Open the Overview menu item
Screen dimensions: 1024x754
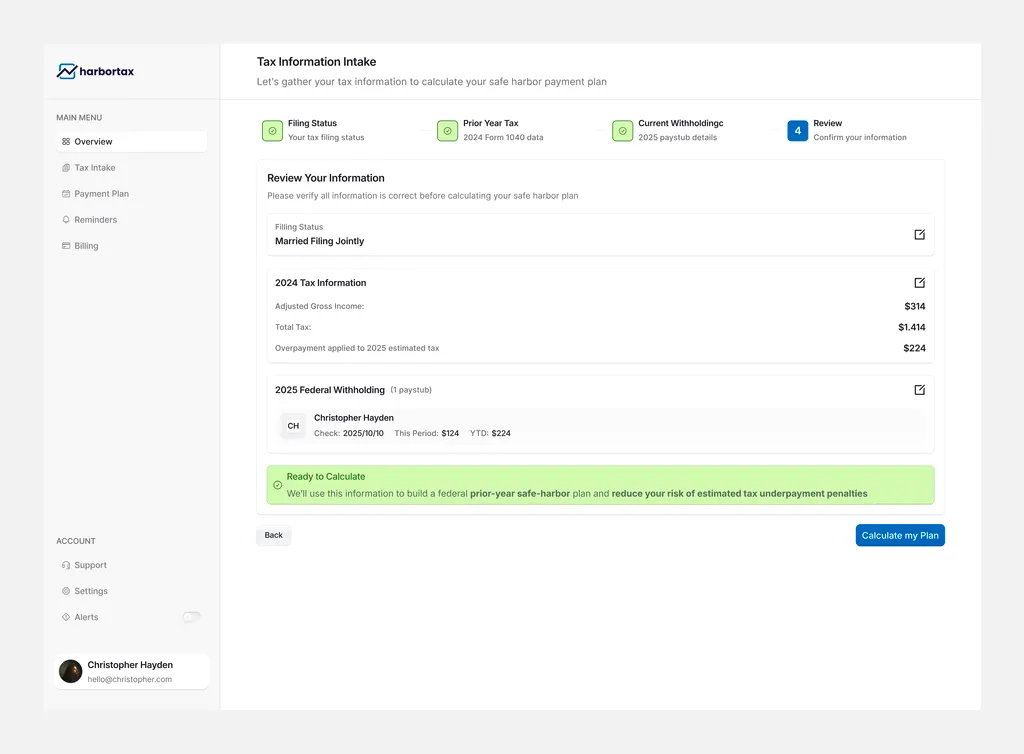(131, 142)
